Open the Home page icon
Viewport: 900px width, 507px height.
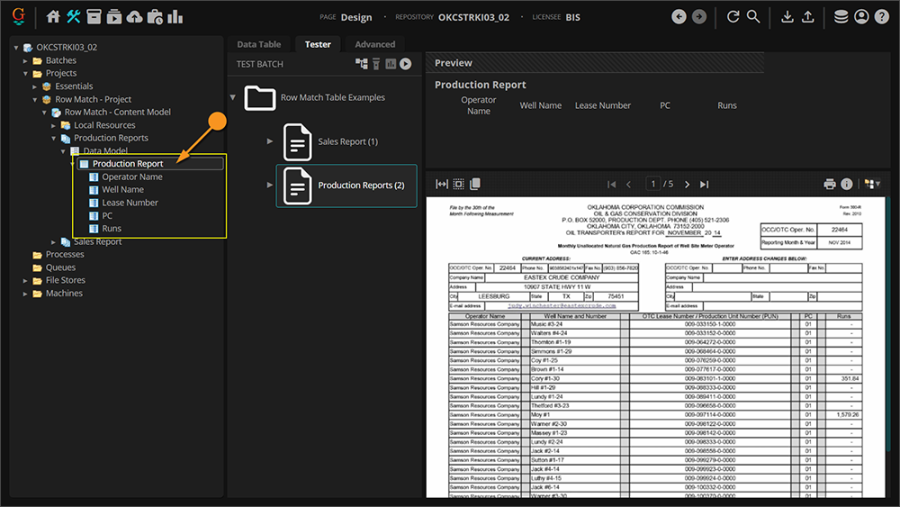click(54, 17)
